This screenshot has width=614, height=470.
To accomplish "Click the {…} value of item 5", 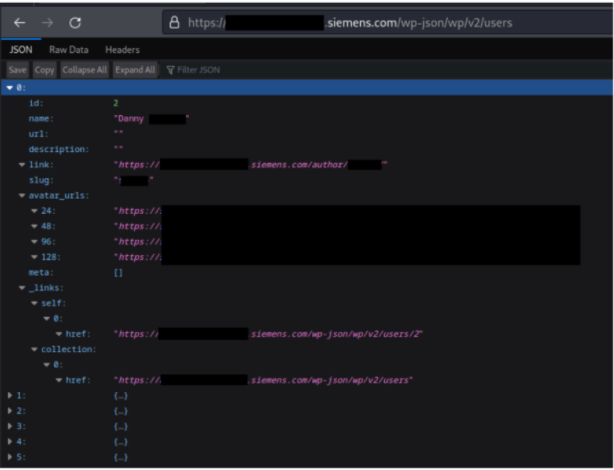I will pos(121,457).
